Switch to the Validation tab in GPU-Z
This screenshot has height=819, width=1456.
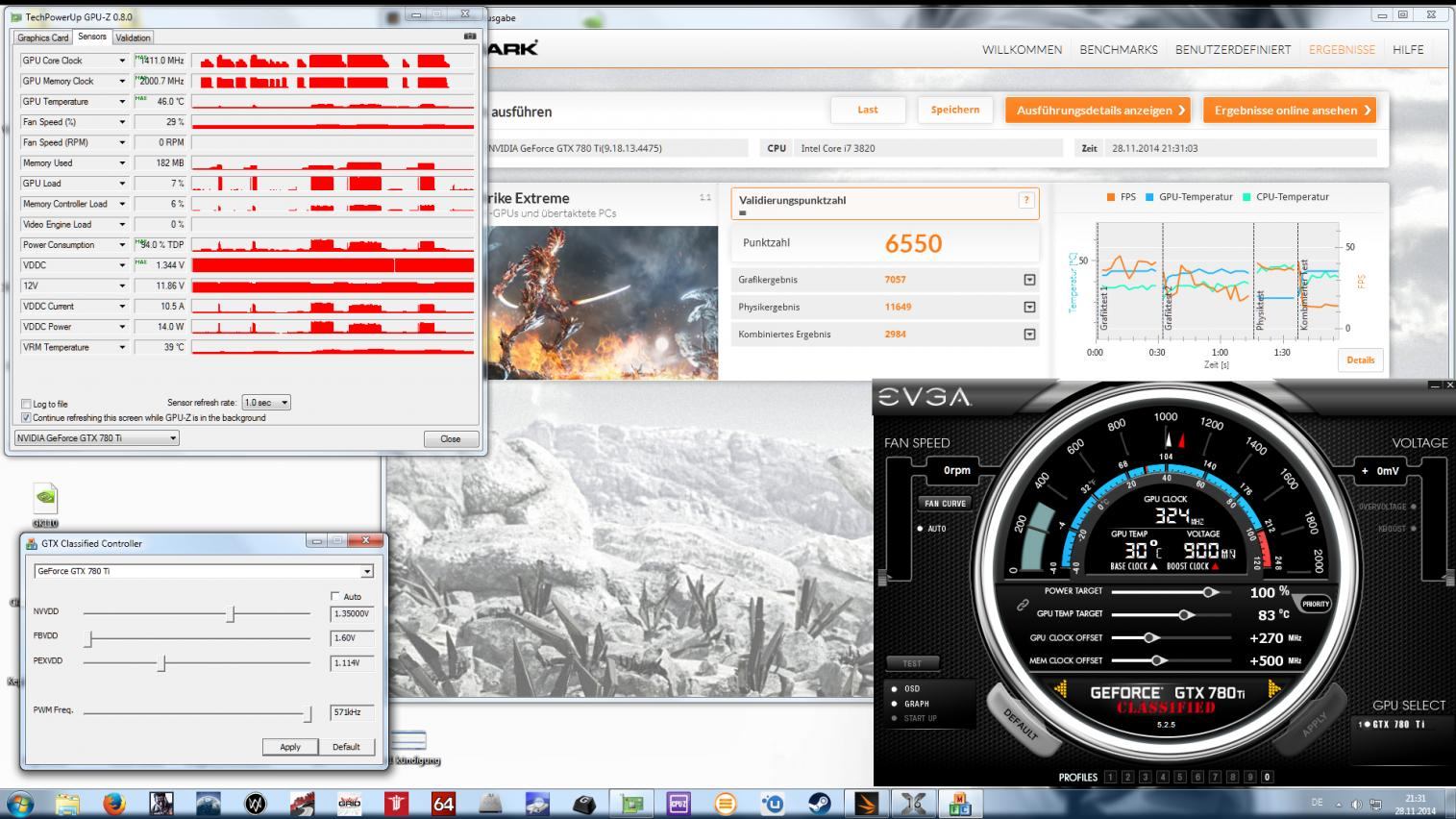pos(133,37)
